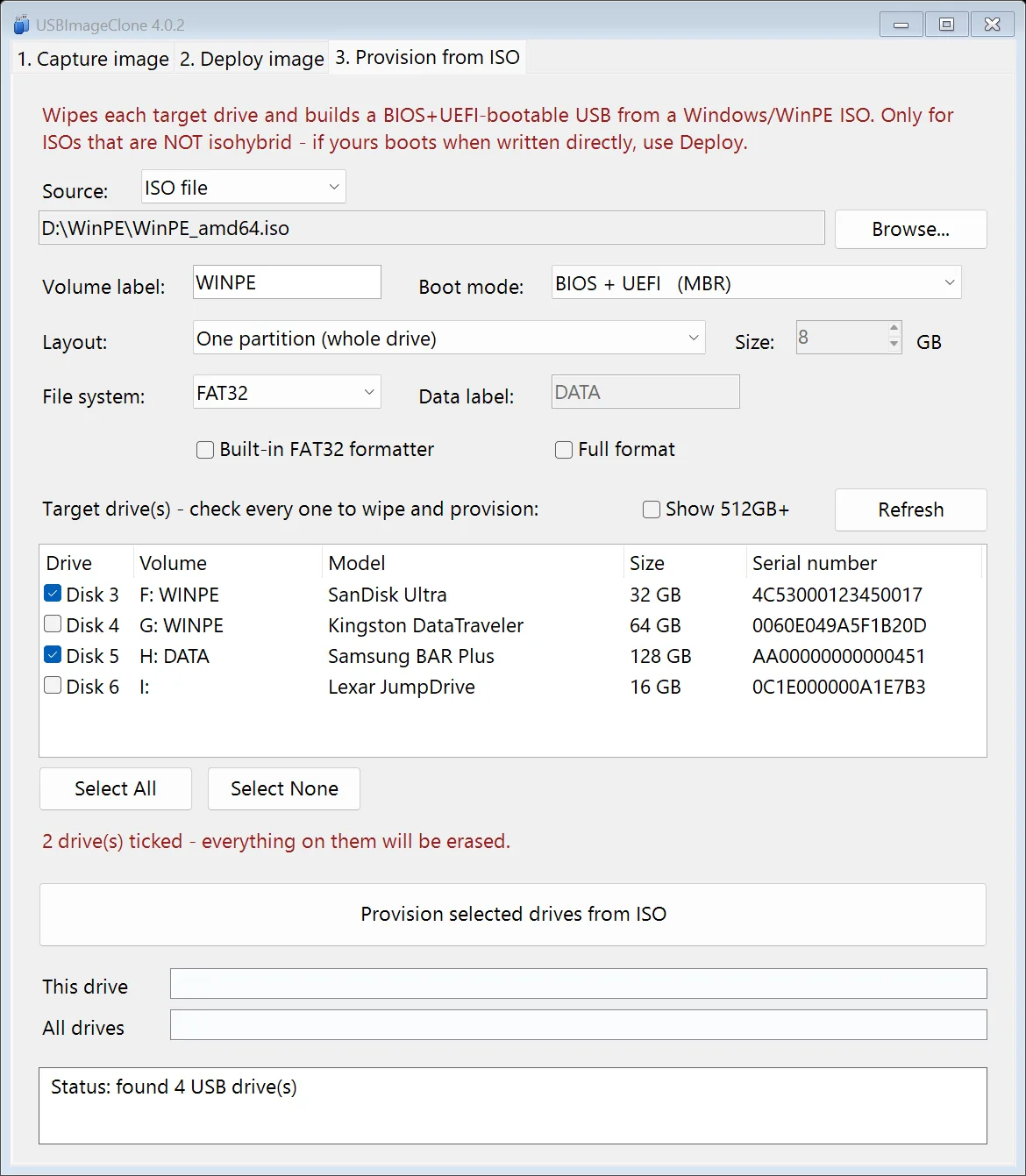
Task: Enable Built-in FAT32 formatter checkbox
Action: tap(205, 450)
